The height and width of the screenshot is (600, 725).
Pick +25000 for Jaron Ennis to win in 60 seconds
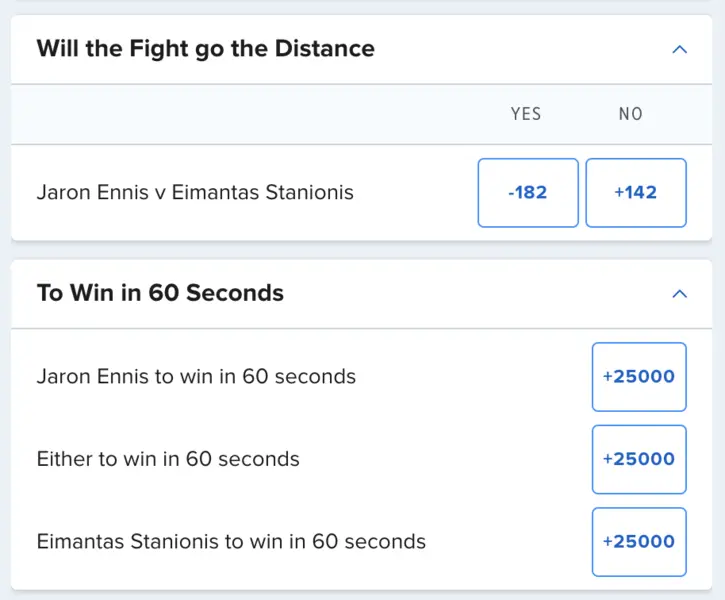[638, 377]
